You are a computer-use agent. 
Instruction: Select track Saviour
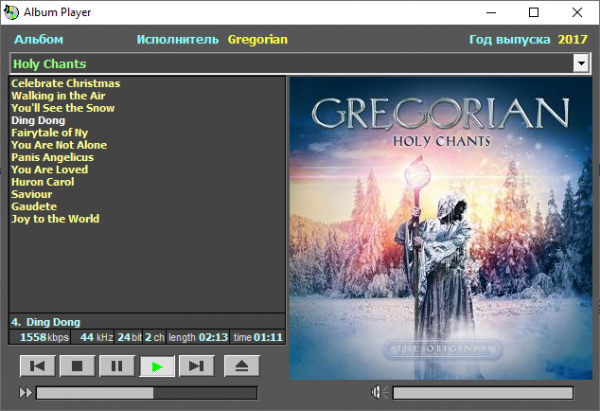pos(32,194)
